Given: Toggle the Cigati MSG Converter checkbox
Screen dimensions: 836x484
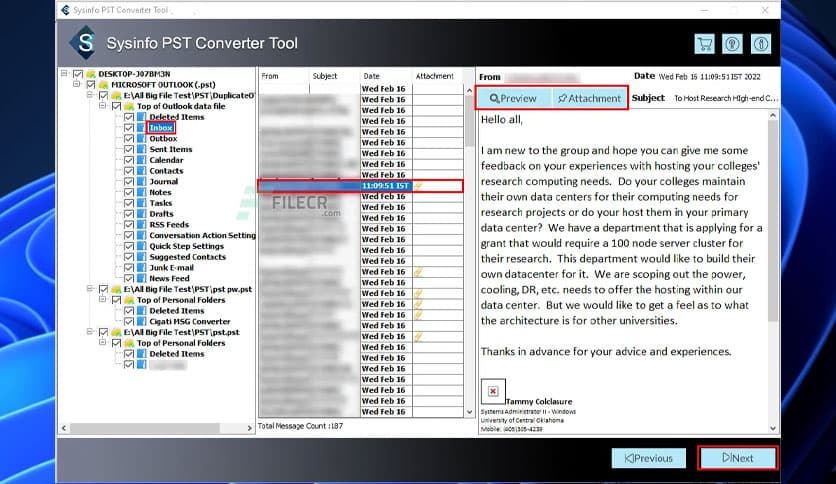Looking at the screenshot, I should click(128, 321).
